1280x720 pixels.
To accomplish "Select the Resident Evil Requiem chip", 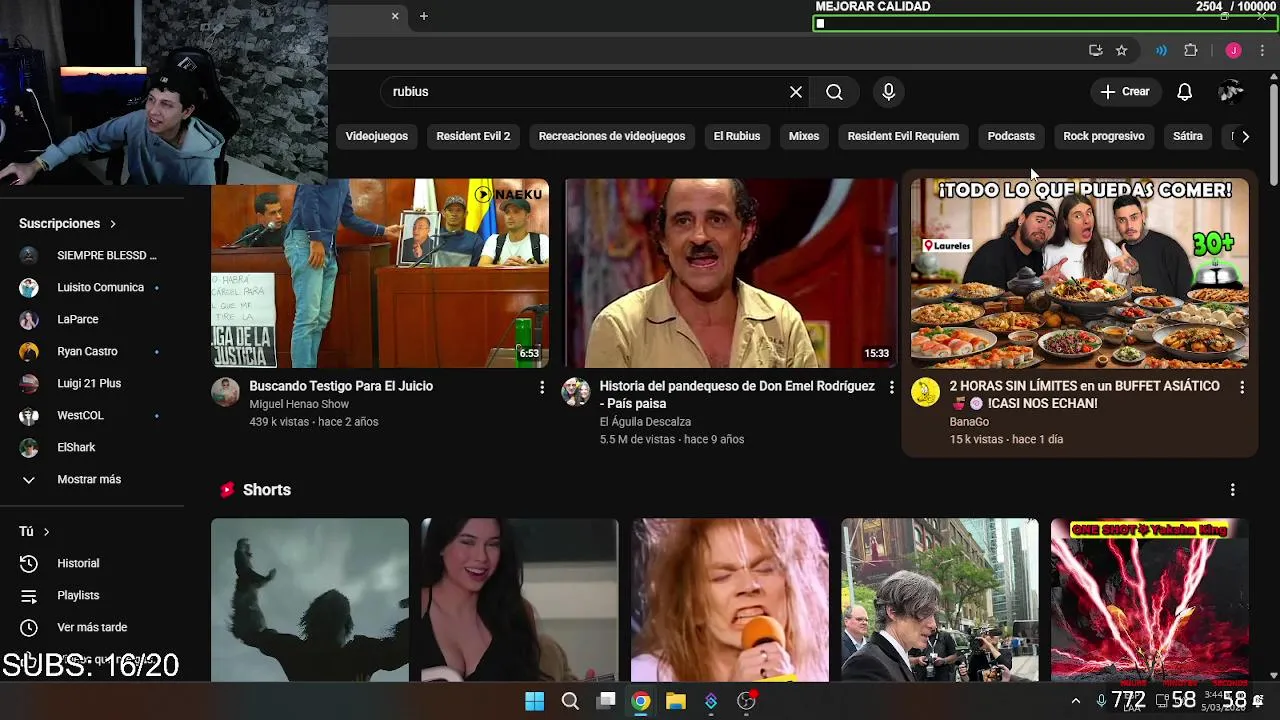I will [x=903, y=136].
